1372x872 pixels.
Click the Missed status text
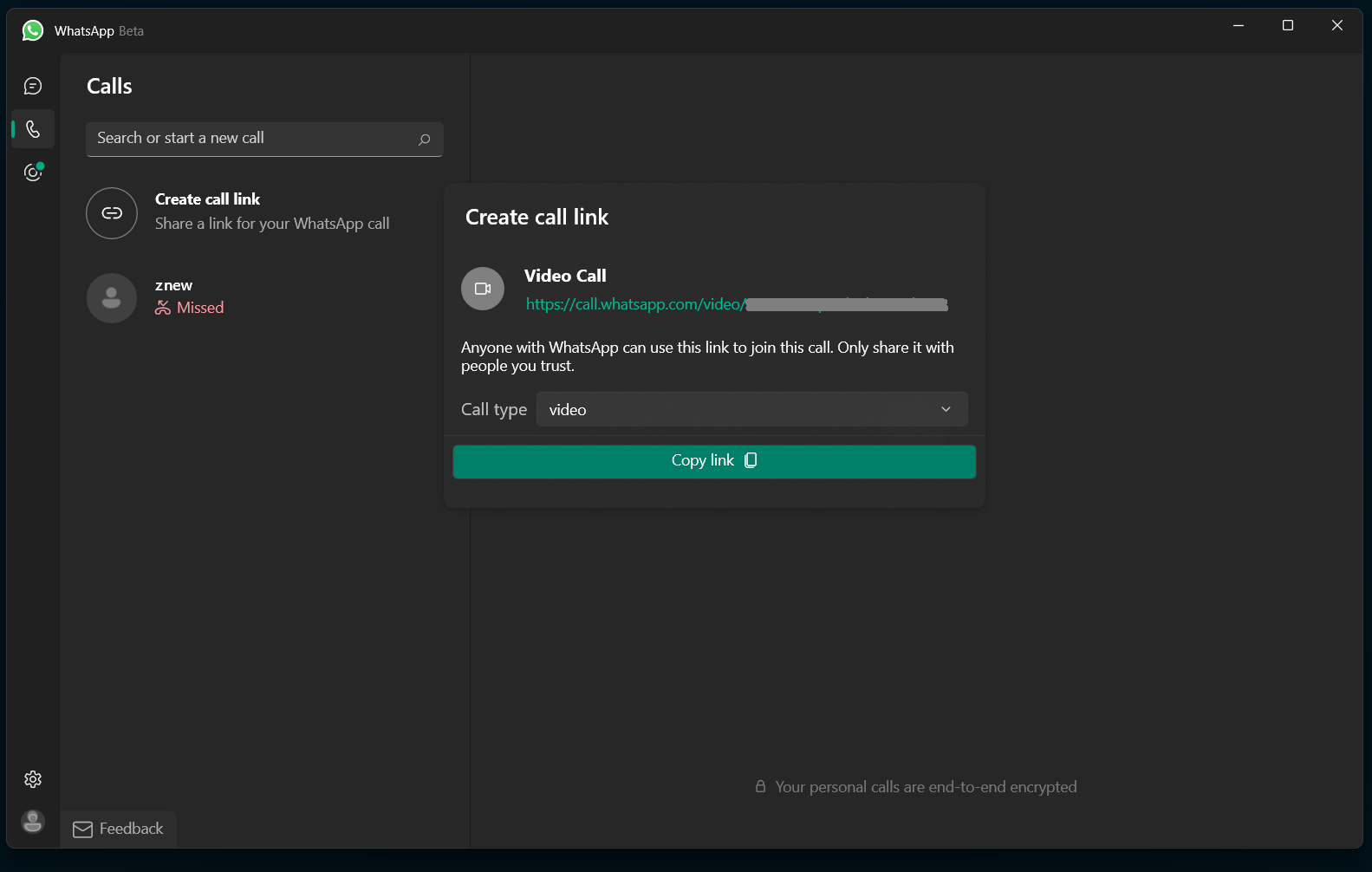200,308
